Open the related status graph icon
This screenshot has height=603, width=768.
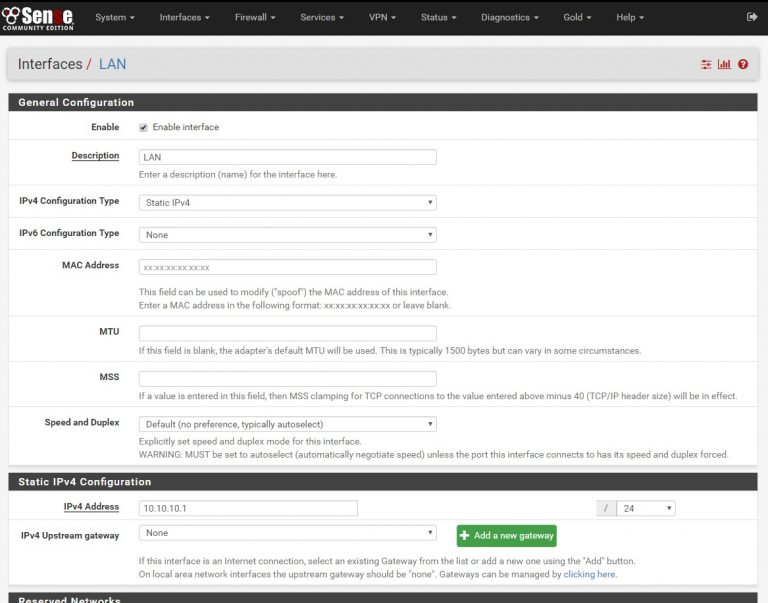pos(724,64)
